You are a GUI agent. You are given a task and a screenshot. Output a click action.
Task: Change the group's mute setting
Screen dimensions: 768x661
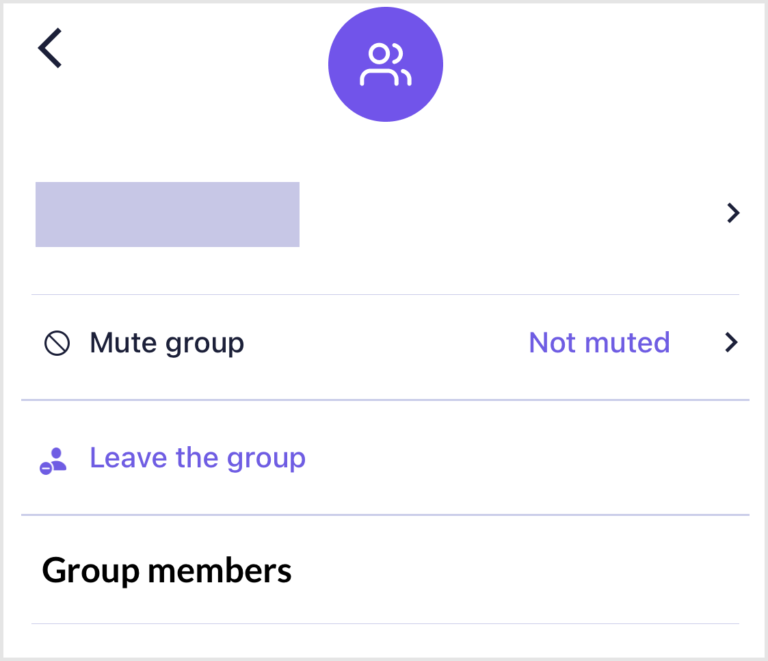click(x=385, y=342)
